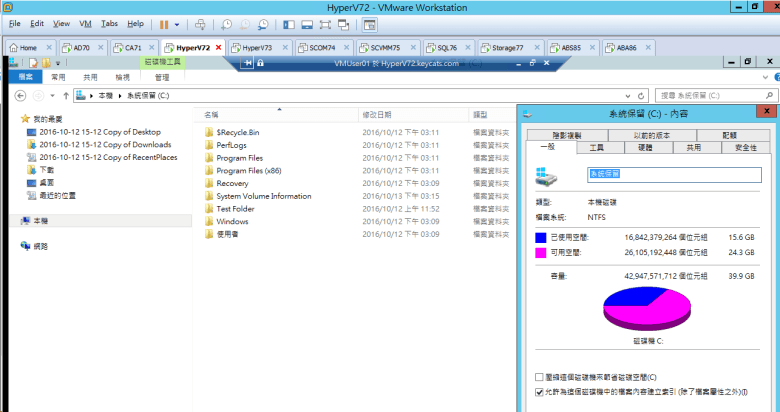Enable the compress this drive checkbox
Viewport: 780px width, 412px height.
(x=540, y=377)
